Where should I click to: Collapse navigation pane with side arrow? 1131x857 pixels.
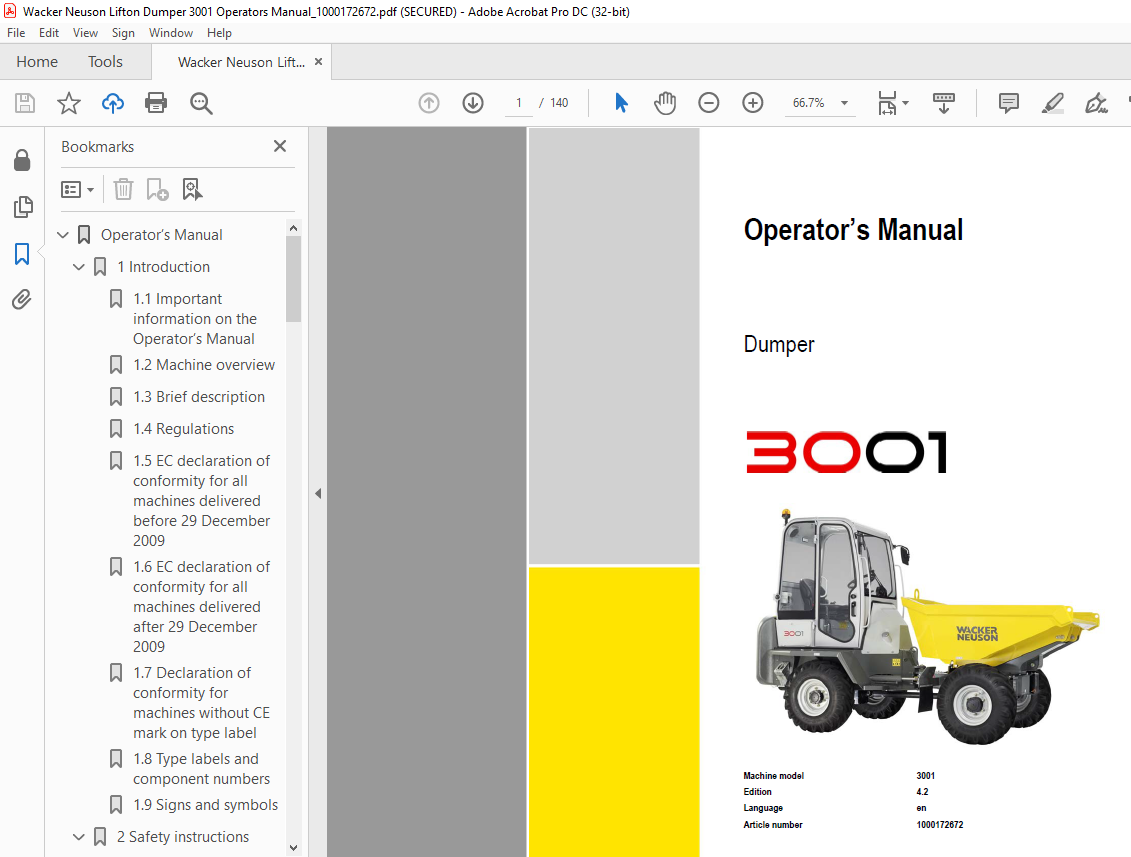318,493
